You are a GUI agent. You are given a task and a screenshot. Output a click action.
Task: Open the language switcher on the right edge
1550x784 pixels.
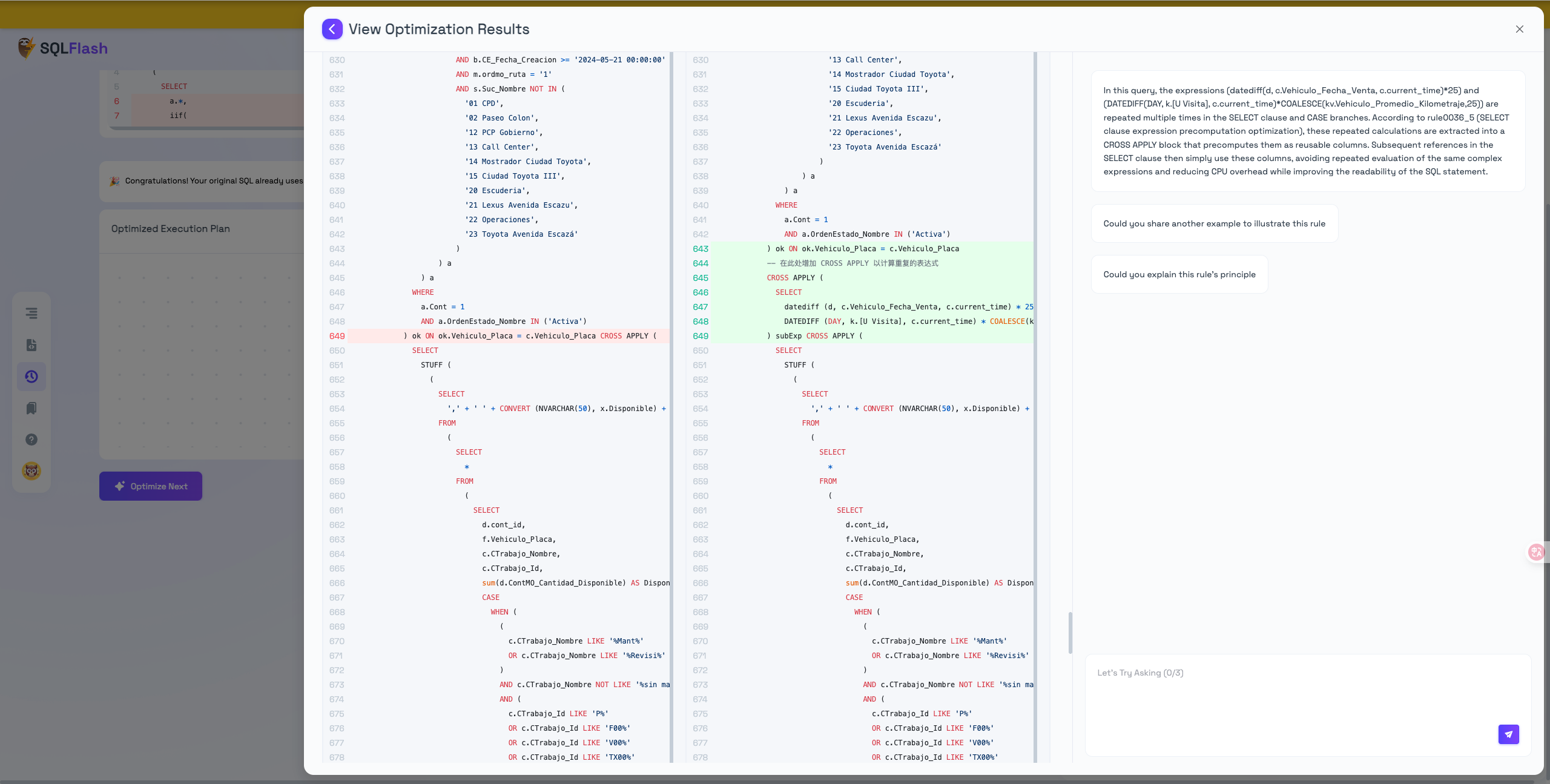[x=1537, y=552]
